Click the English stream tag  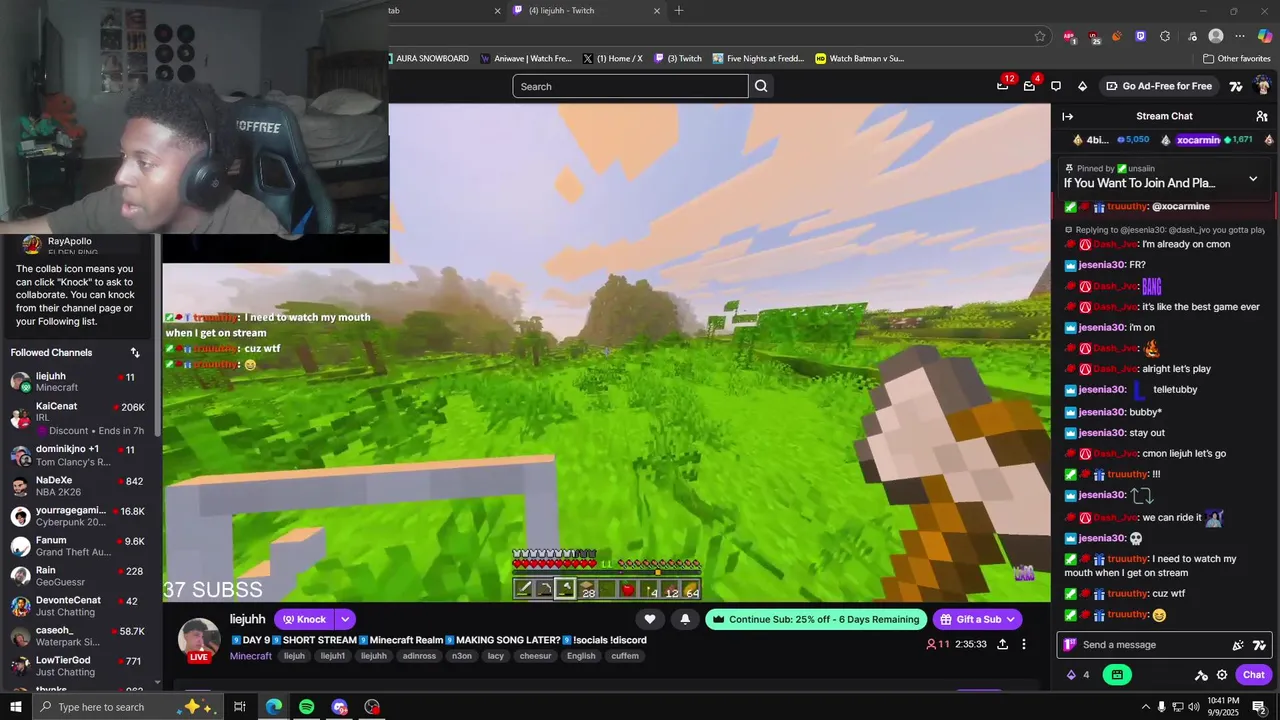(x=581, y=656)
